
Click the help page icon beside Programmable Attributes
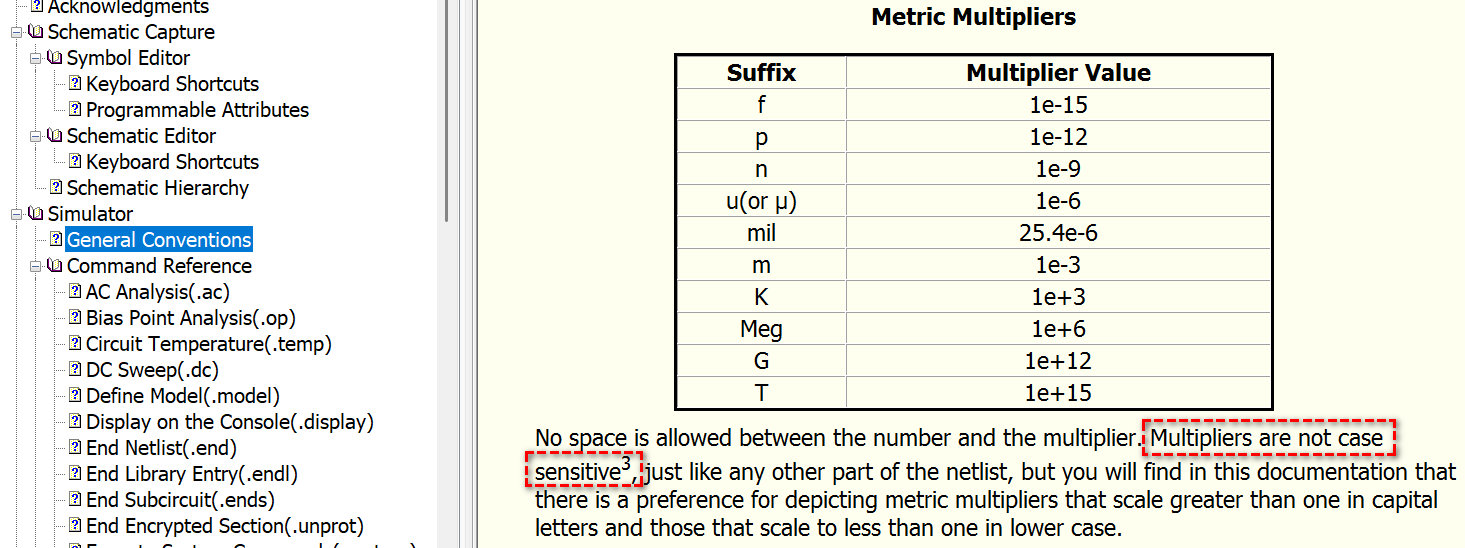[x=75, y=110]
